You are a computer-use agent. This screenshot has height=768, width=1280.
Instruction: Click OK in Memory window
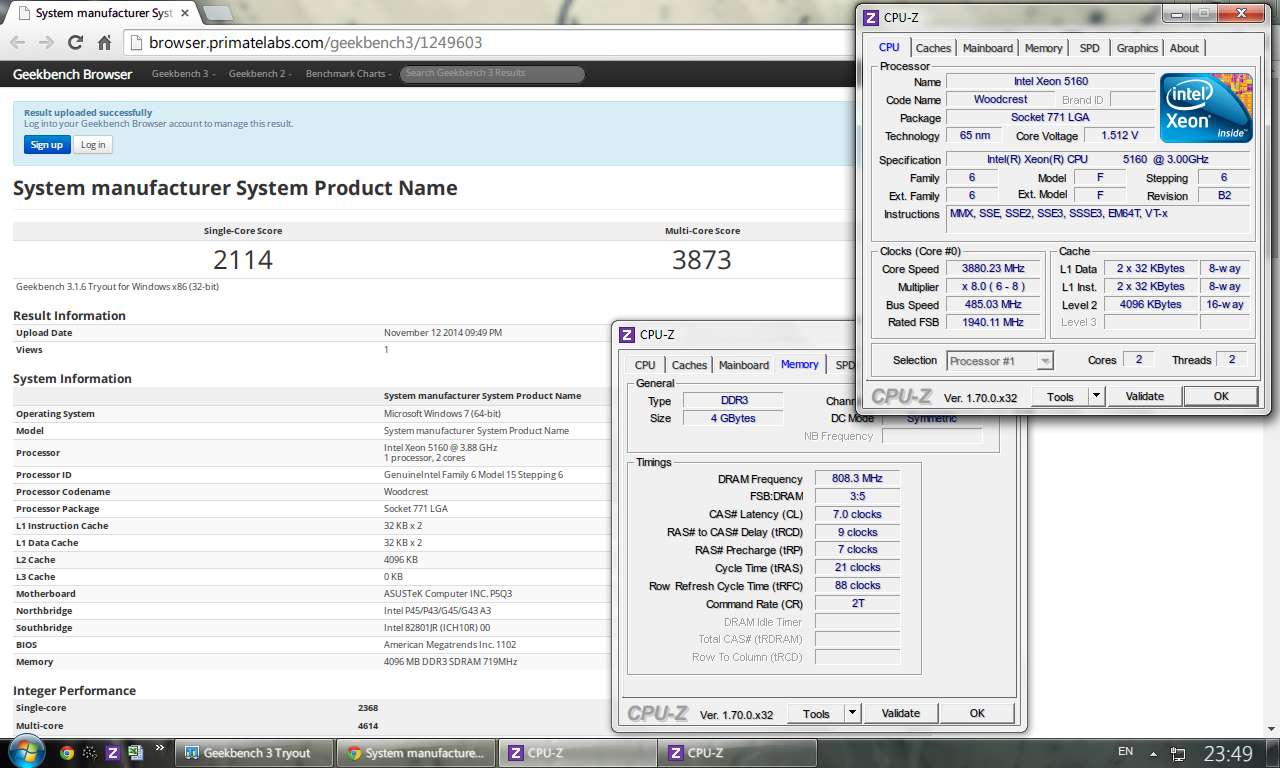point(977,713)
